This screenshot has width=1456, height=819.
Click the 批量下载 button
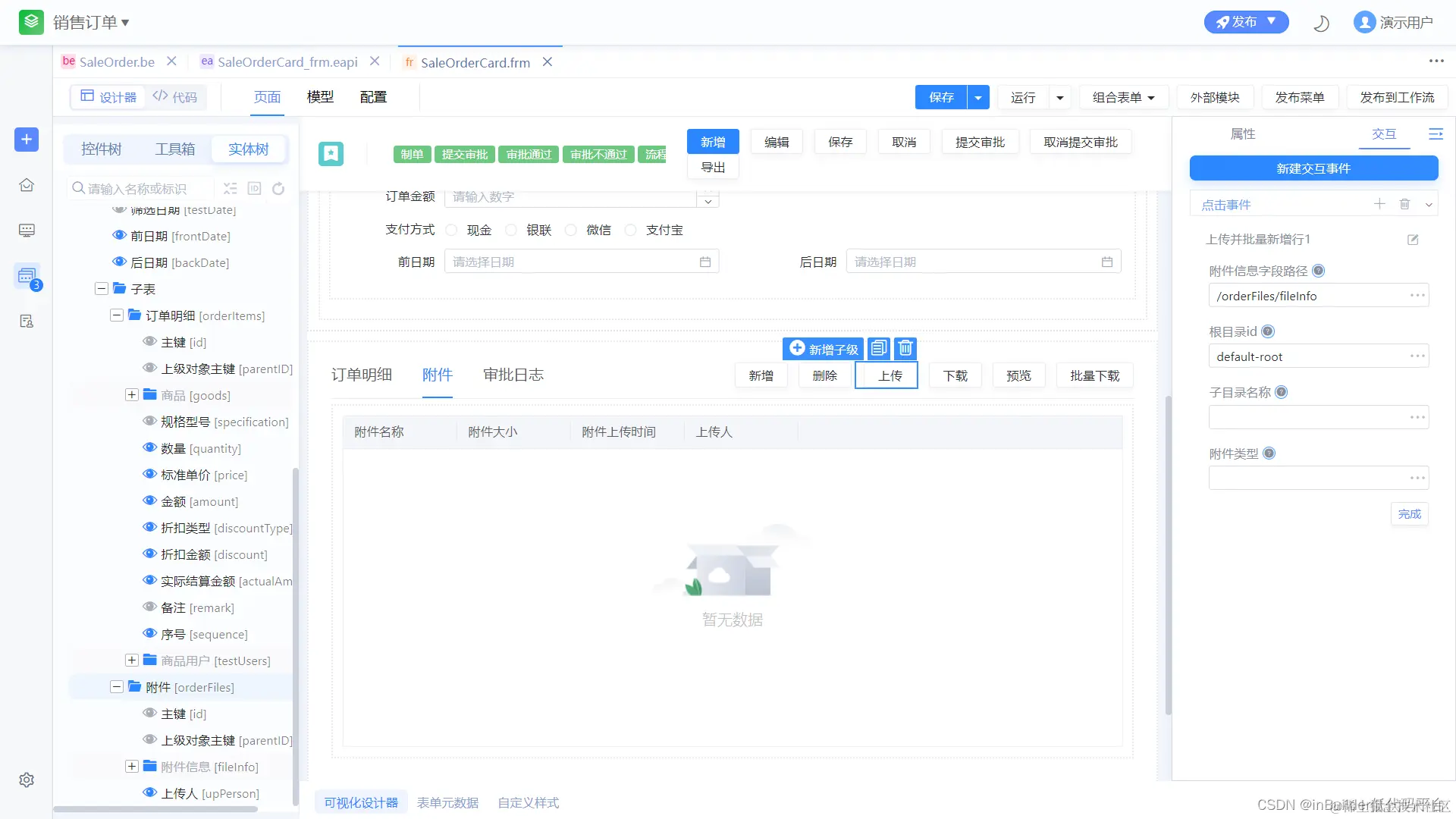click(1094, 375)
